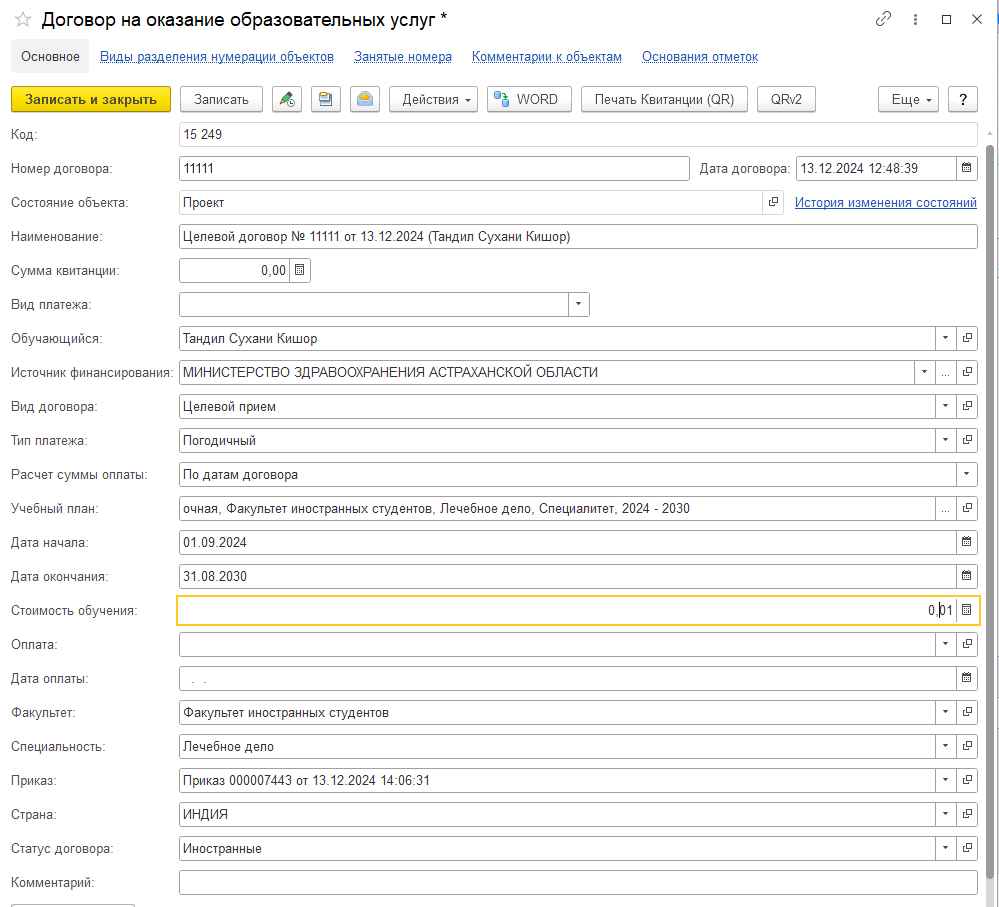The width and height of the screenshot is (999, 907).
Task: Open the Еще menu
Action: [908, 99]
